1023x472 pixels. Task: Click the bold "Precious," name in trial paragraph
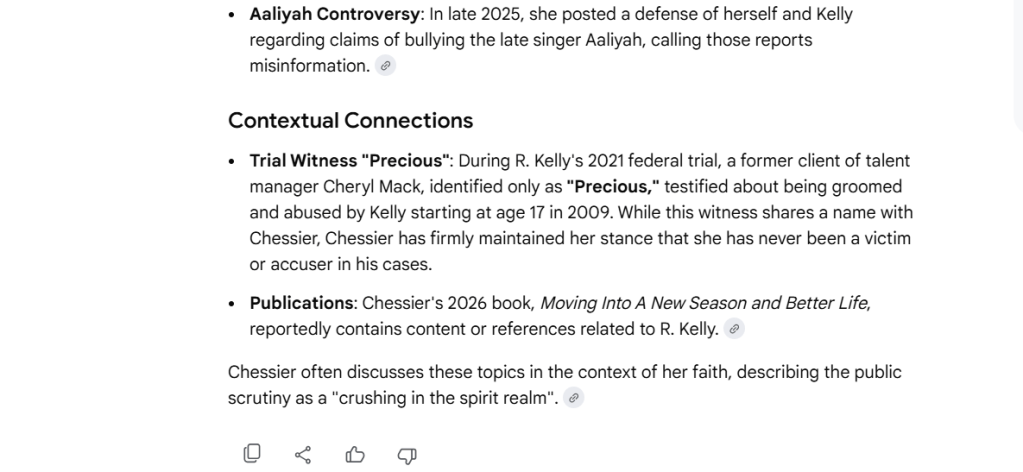coord(612,187)
